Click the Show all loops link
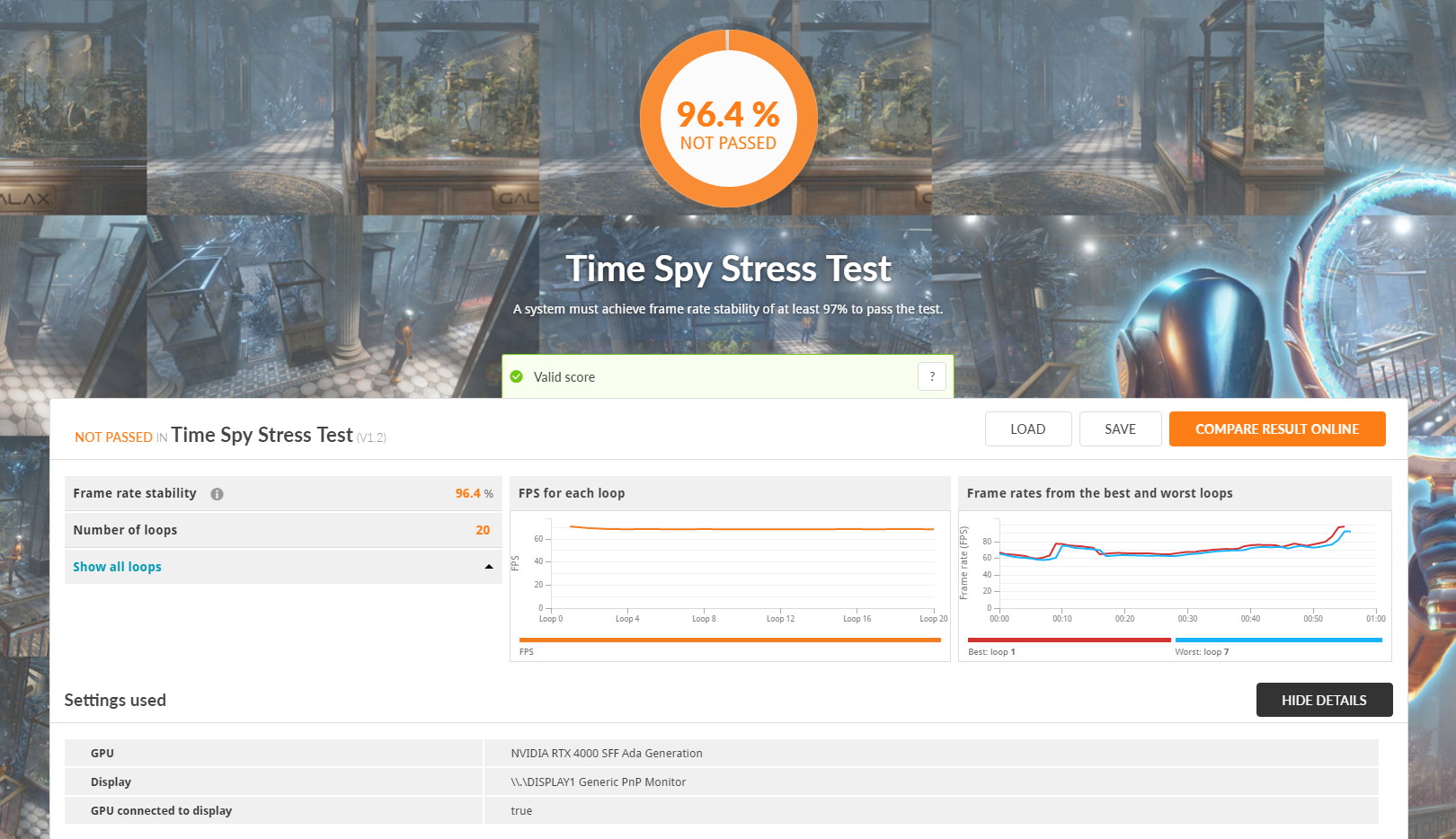1456x839 pixels. [117, 567]
